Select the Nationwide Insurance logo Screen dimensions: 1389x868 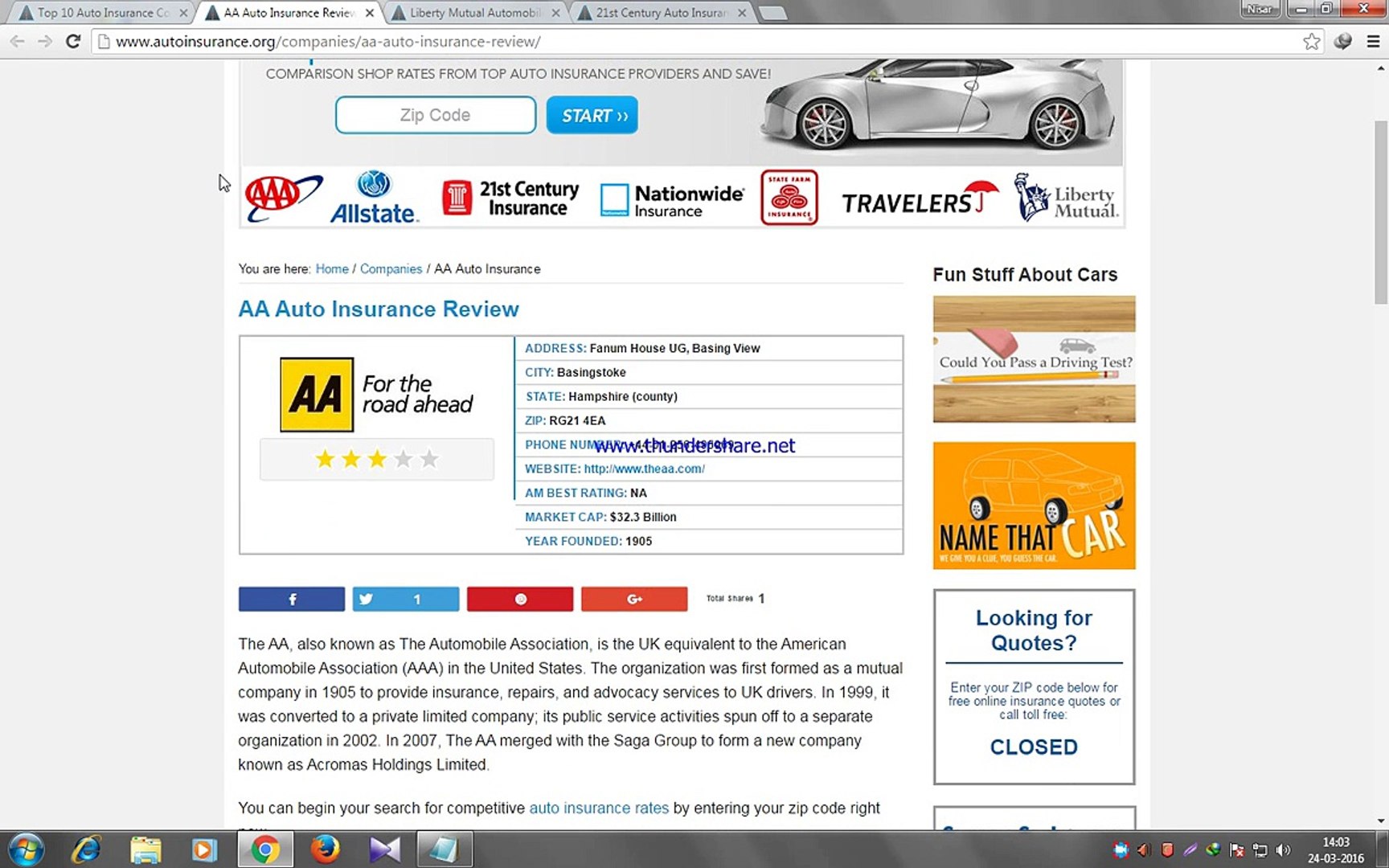pos(672,200)
